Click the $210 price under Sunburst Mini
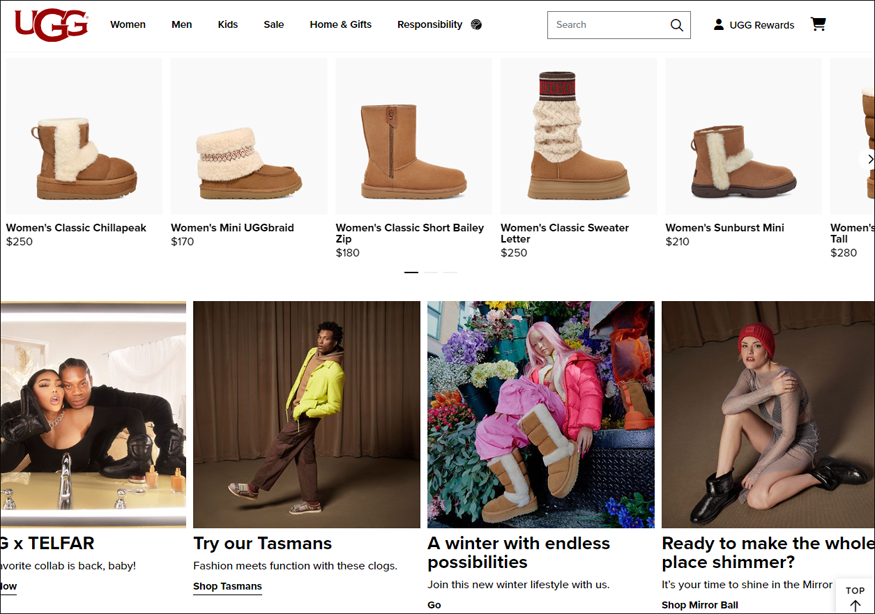The height and width of the screenshot is (614, 875). click(x=677, y=242)
